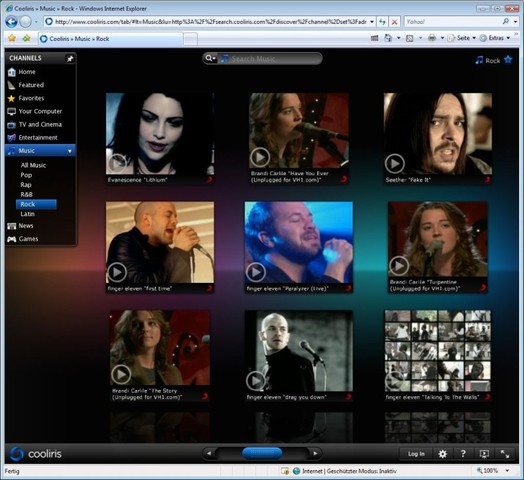Click red arrow link on Evanescence "Lithium"
This screenshot has height=480, width=524.
210,180
